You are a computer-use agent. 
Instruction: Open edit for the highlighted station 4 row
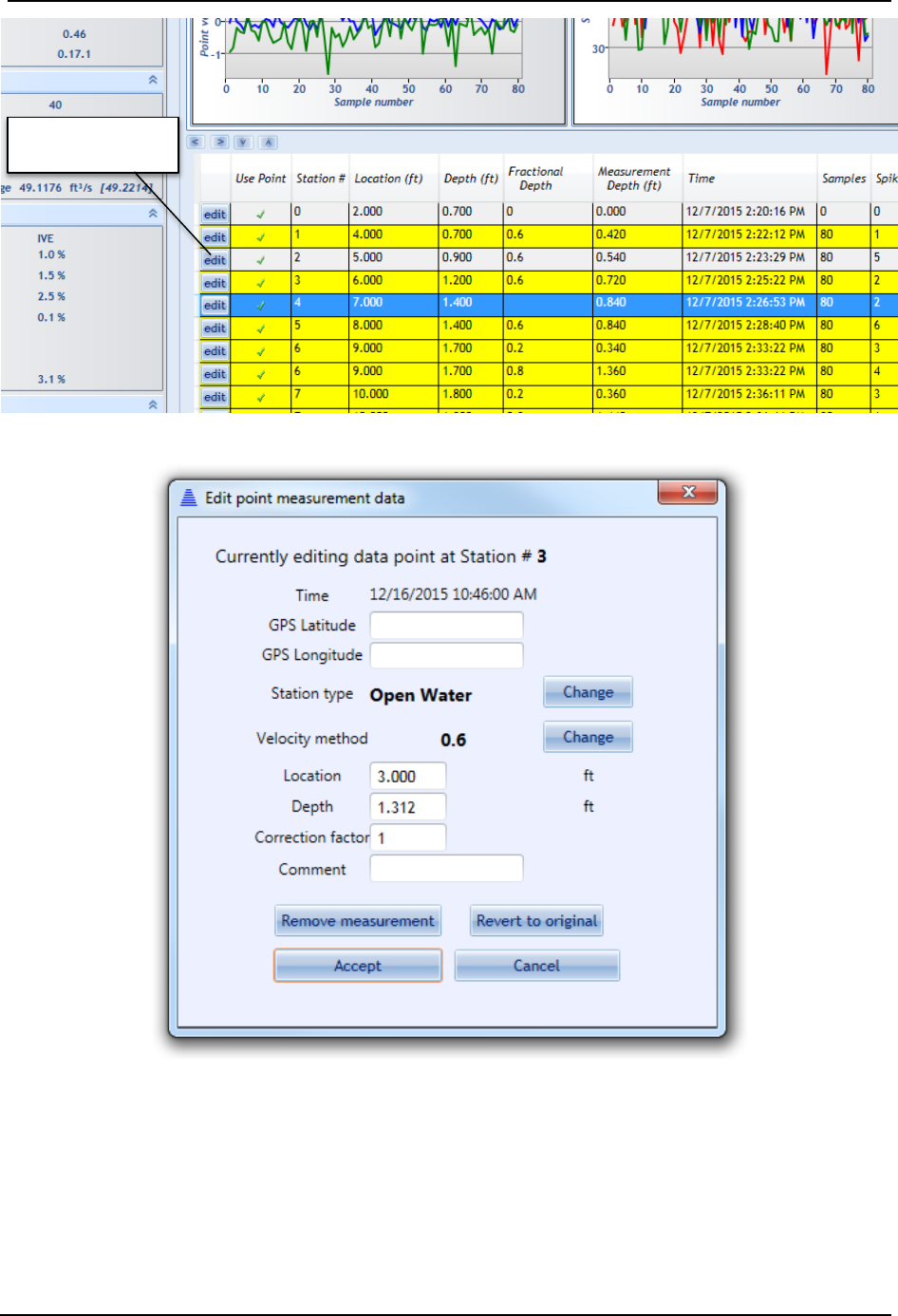215,306
